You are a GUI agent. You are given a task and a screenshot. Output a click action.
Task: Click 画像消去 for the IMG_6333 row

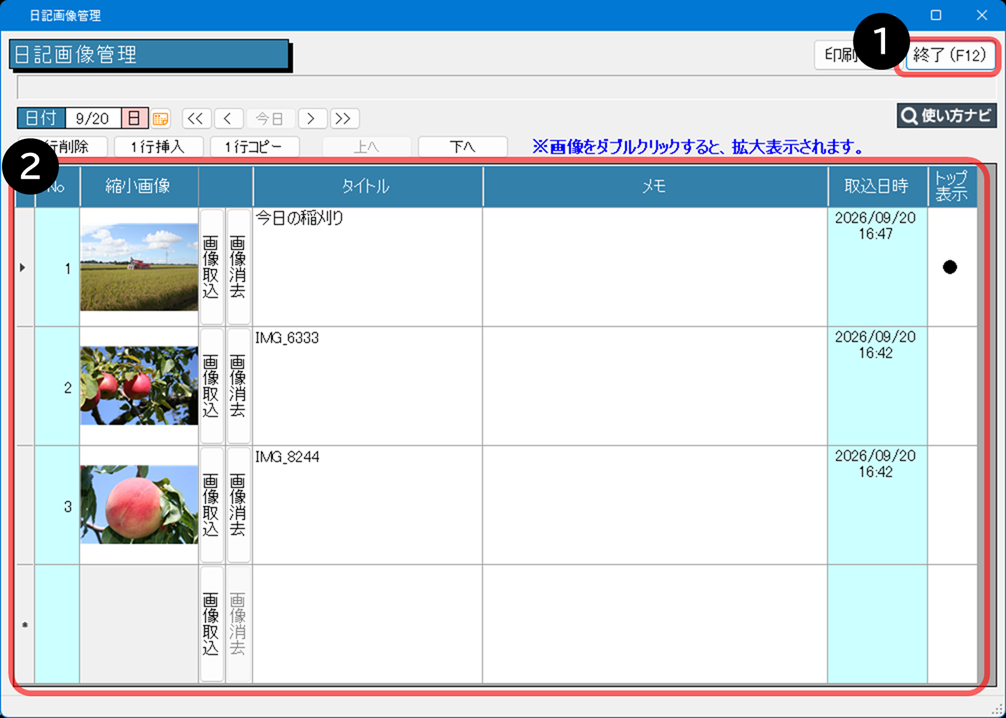coord(238,386)
